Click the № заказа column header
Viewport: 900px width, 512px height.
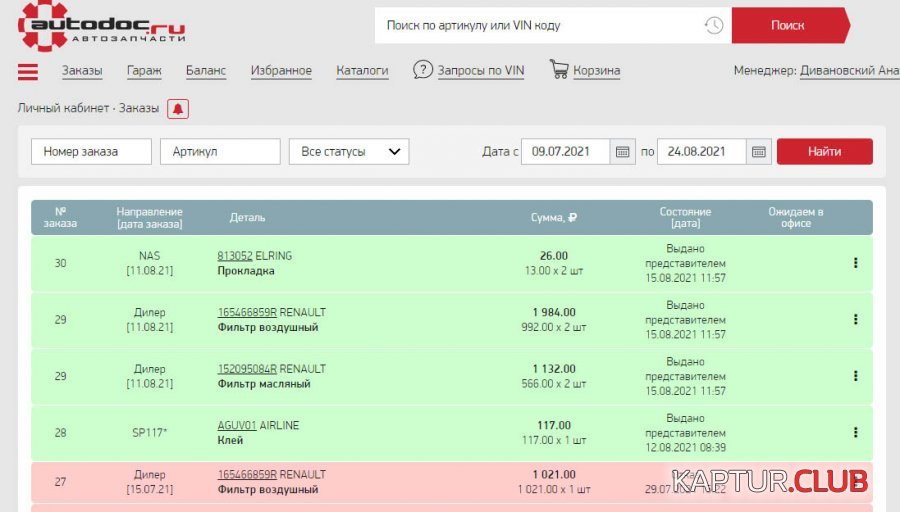(60, 218)
